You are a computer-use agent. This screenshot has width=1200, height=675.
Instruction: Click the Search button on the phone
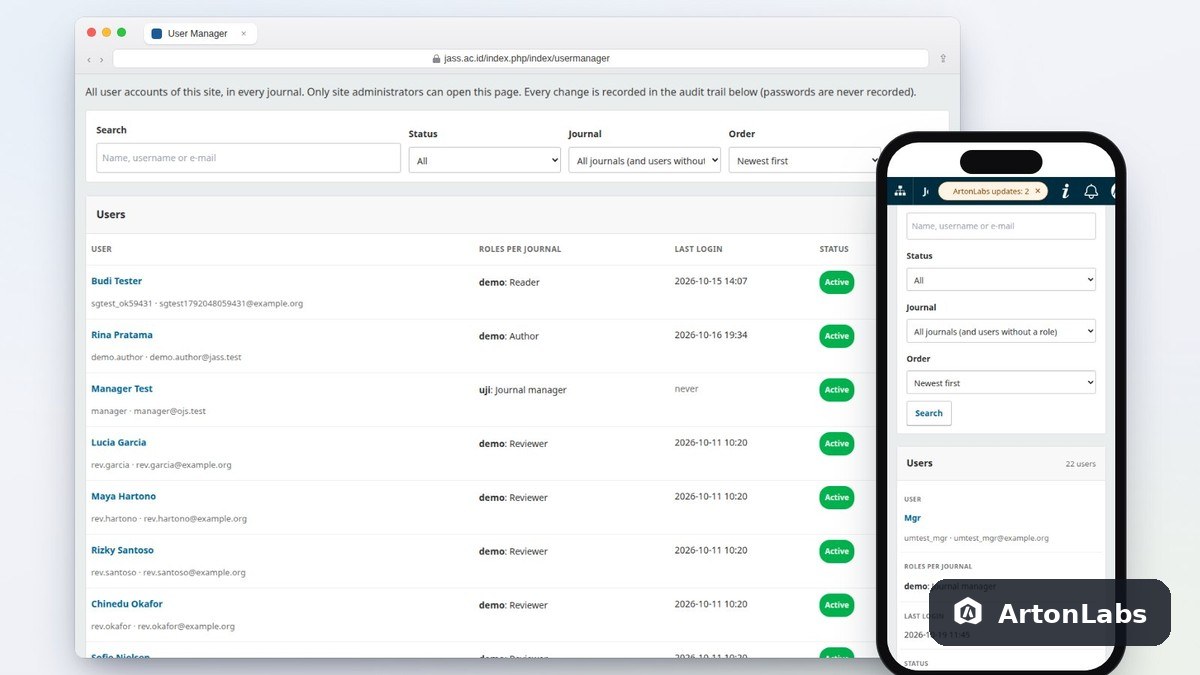pos(929,413)
